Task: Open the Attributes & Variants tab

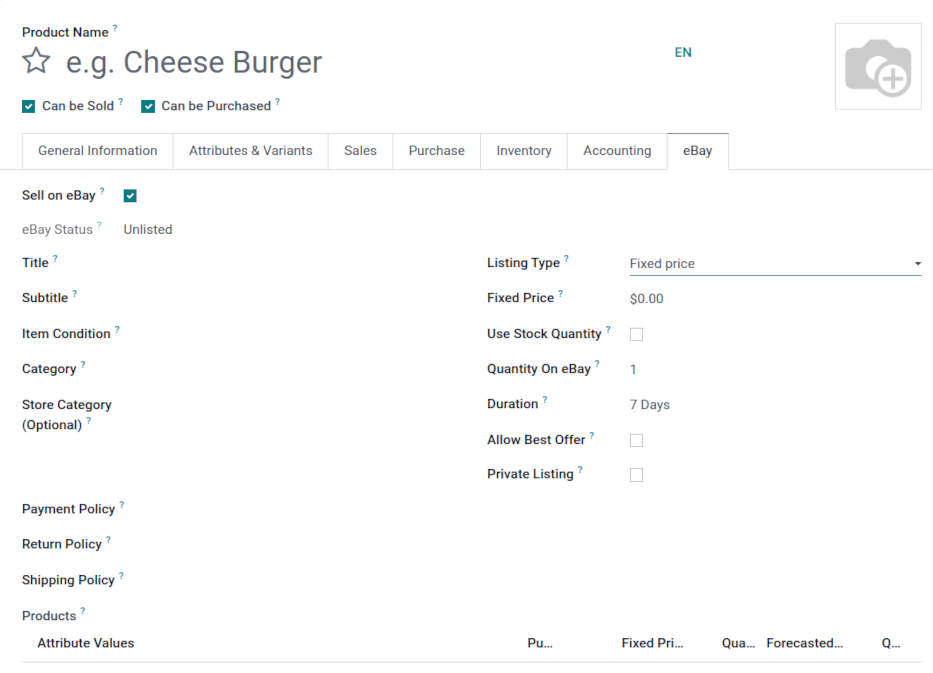Action: (250, 151)
